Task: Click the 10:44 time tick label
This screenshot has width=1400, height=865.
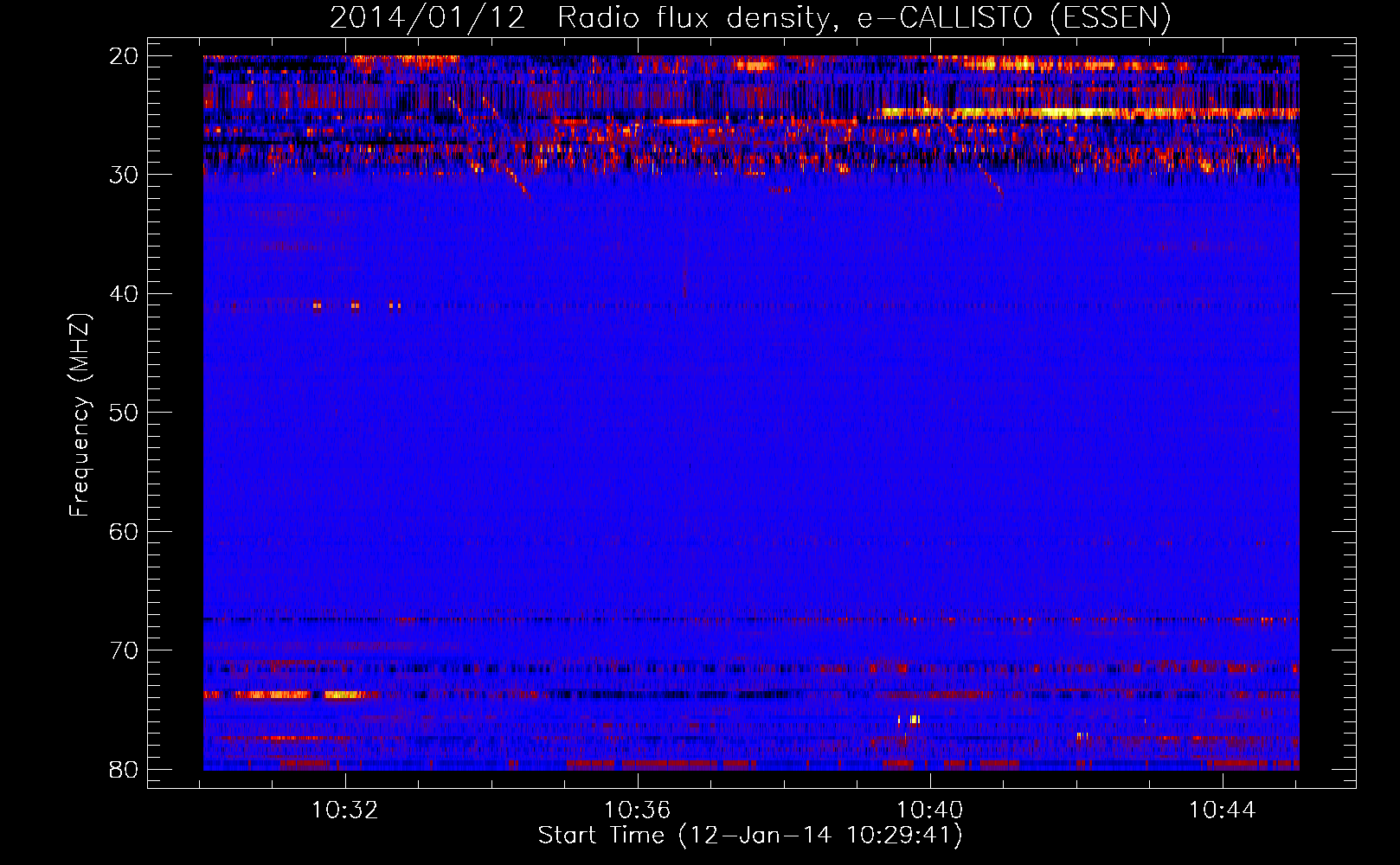Action: coord(1222,811)
